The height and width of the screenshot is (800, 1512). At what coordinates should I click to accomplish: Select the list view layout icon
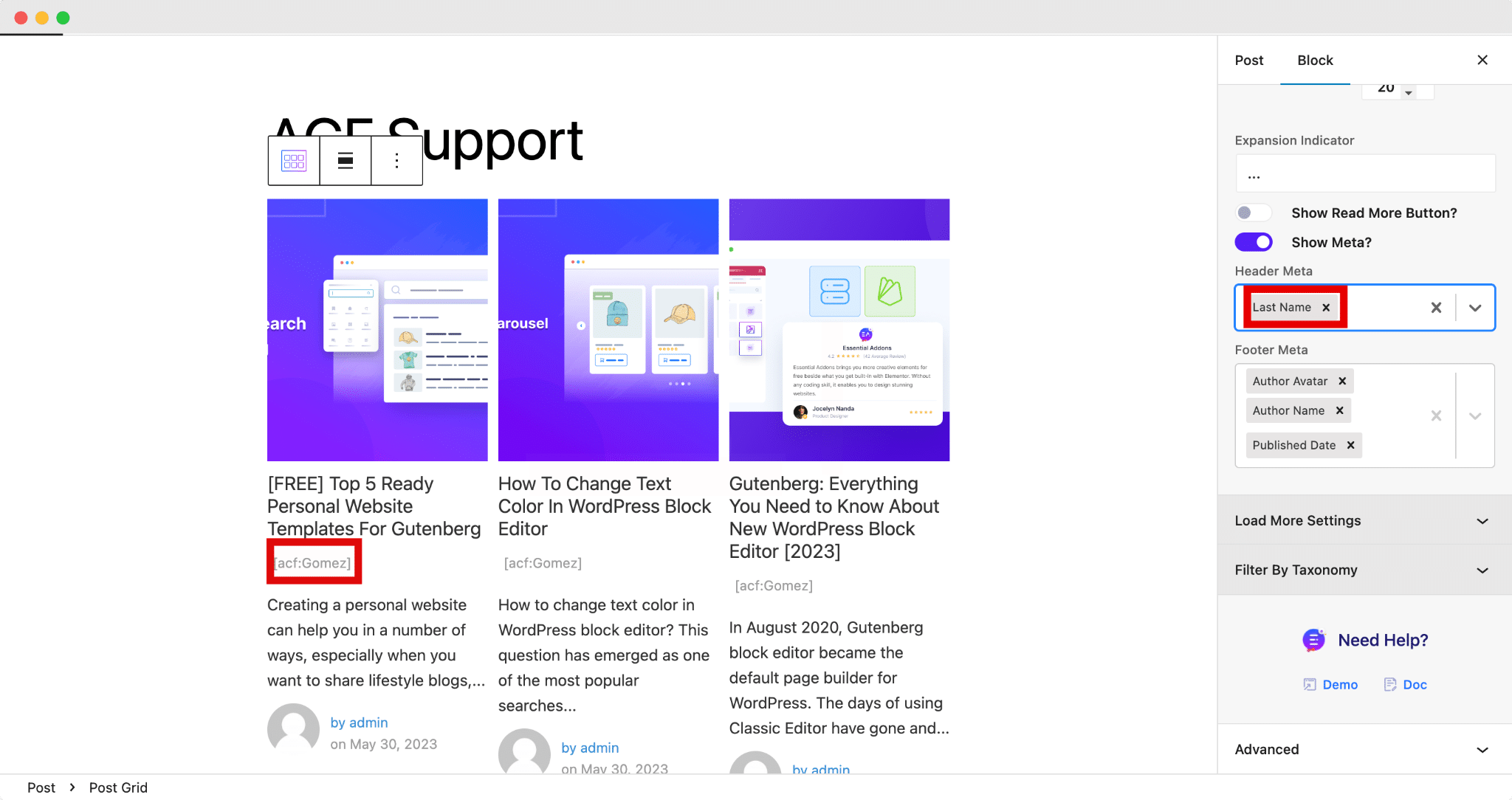click(x=345, y=160)
